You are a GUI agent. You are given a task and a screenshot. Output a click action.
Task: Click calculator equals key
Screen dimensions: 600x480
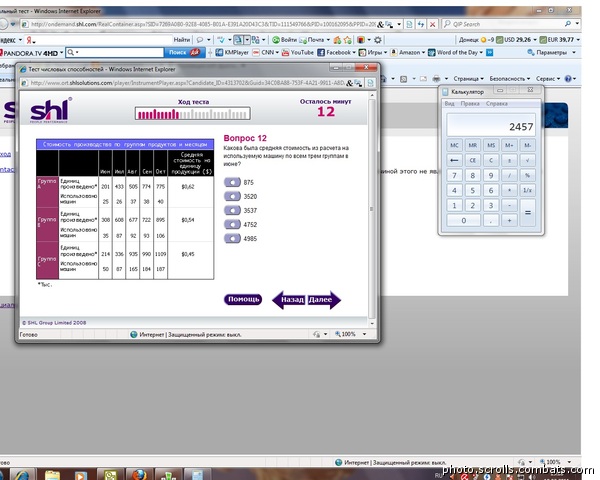pos(527,212)
